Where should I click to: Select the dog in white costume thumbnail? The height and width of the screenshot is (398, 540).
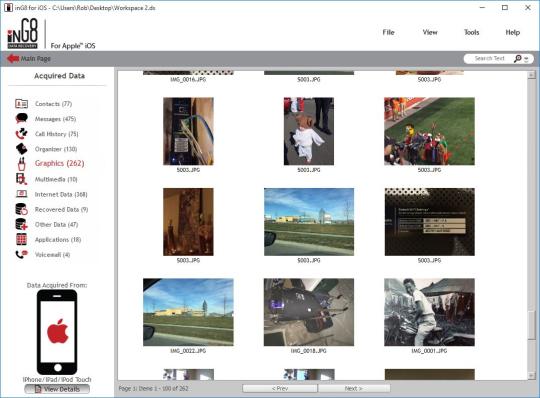[x=309, y=131]
